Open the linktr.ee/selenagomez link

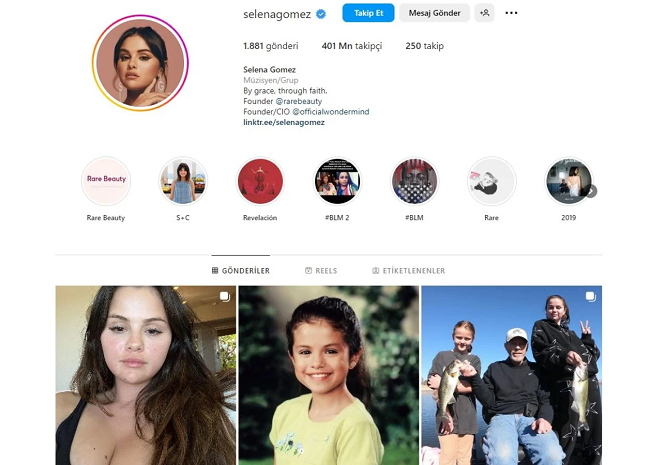[284, 122]
